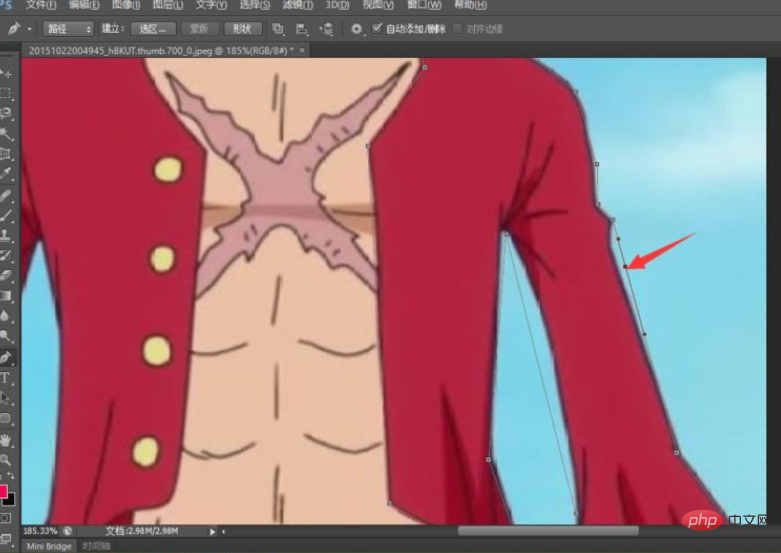Close the jpeg document tab
This screenshot has height=553, width=781.
[302, 50]
